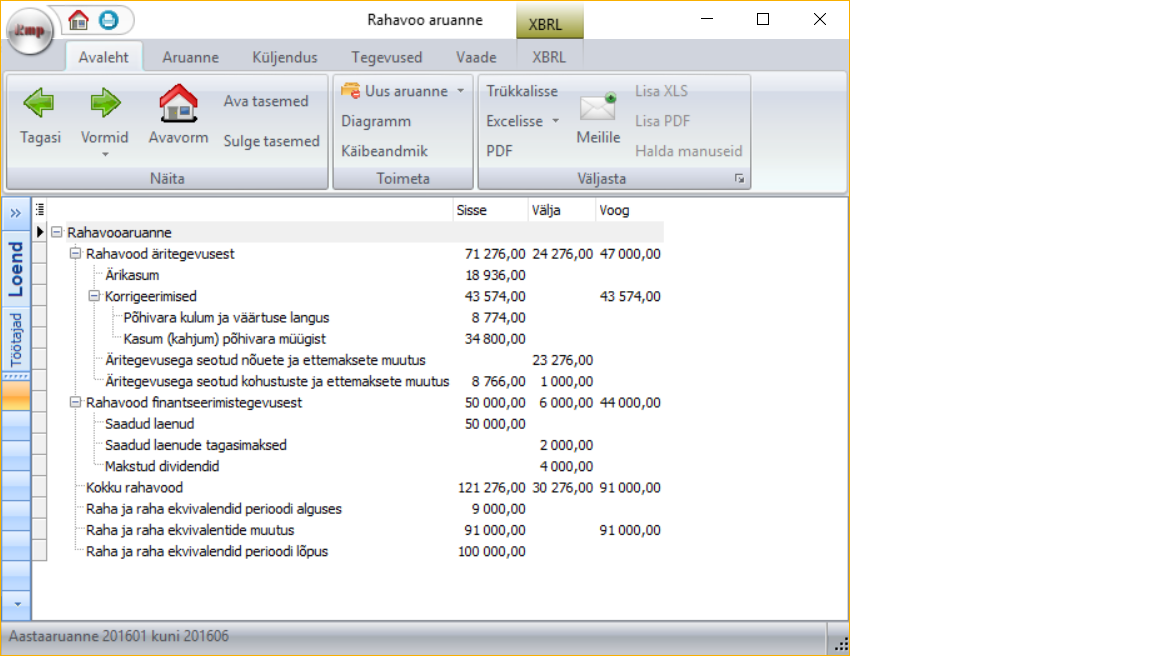Click the column chooser icon in grid header
The image size is (1152, 656).
click(41, 210)
